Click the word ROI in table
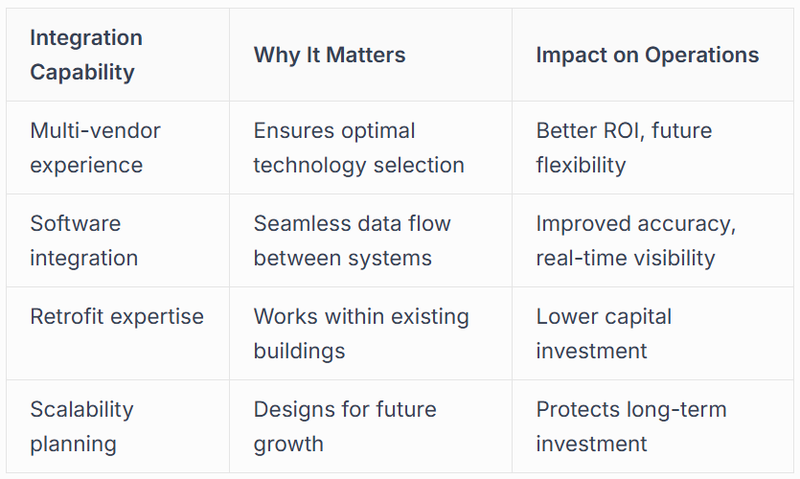 [x=623, y=131]
